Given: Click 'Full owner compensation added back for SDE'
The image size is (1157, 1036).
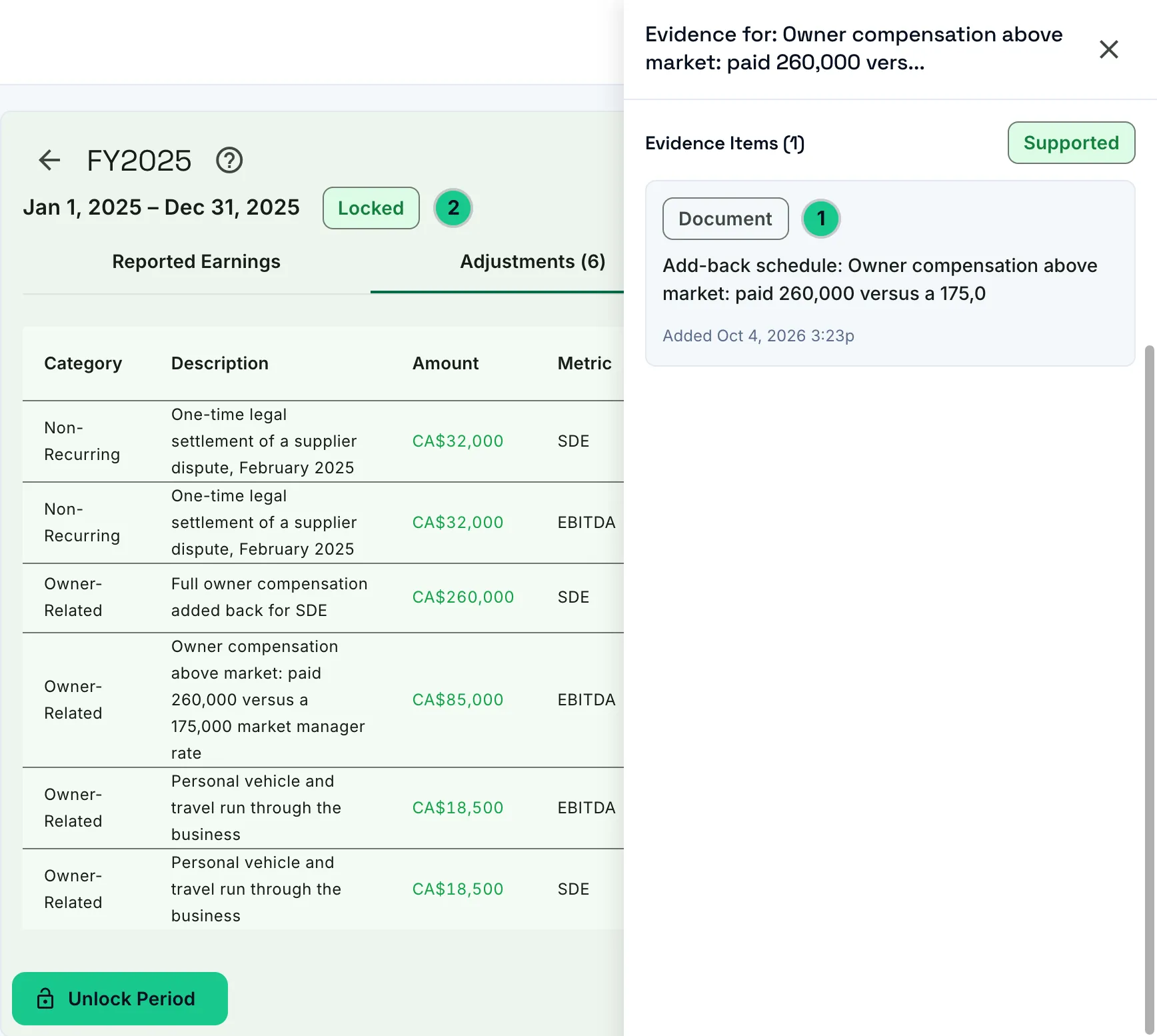Looking at the screenshot, I should (269, 597).
